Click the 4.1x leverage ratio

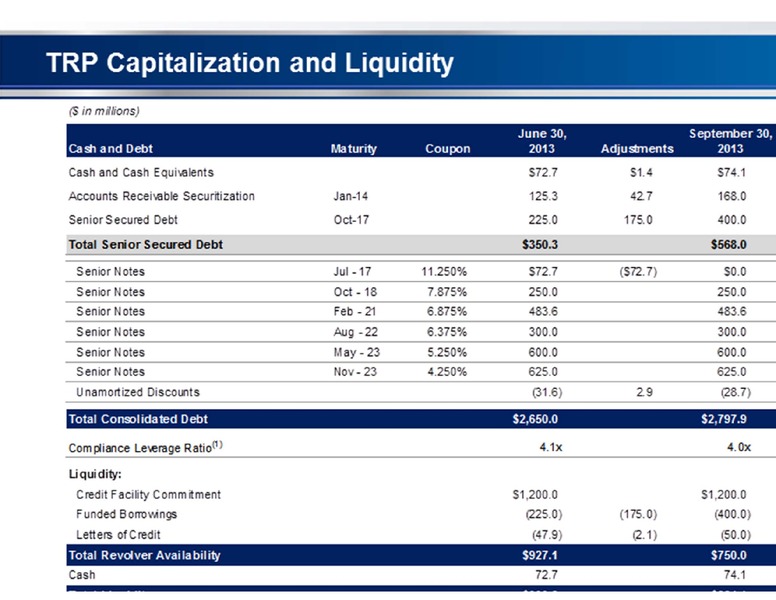pyautogui.click(x=551, y=448)
